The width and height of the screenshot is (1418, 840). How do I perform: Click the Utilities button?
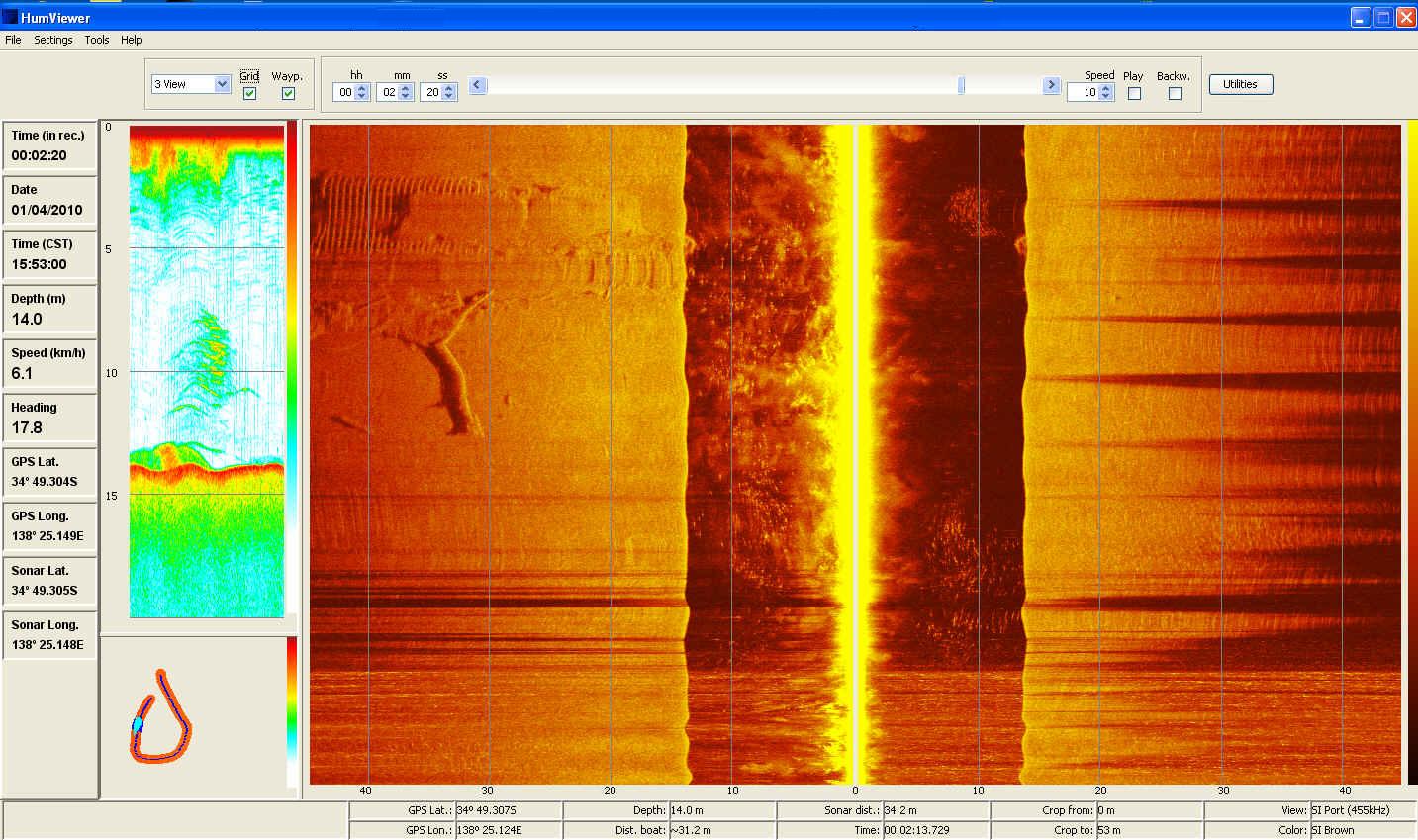(1240, 84)
